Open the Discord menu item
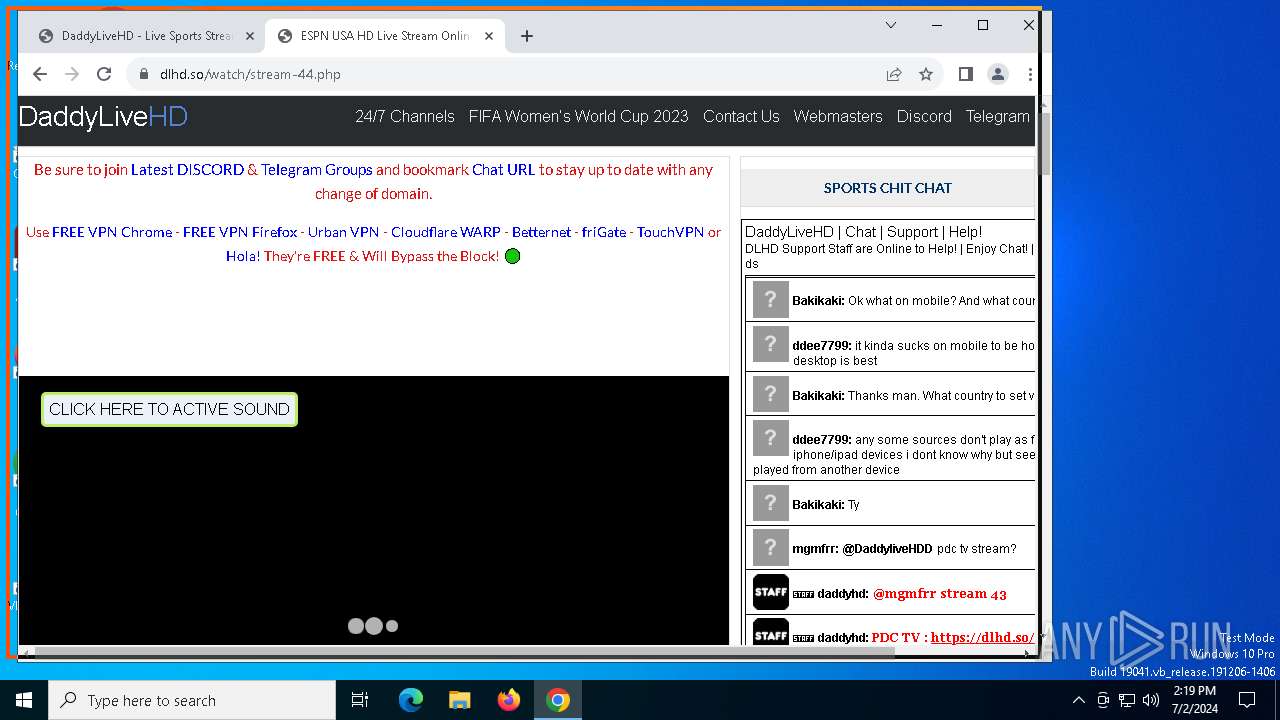 [924, 116]
